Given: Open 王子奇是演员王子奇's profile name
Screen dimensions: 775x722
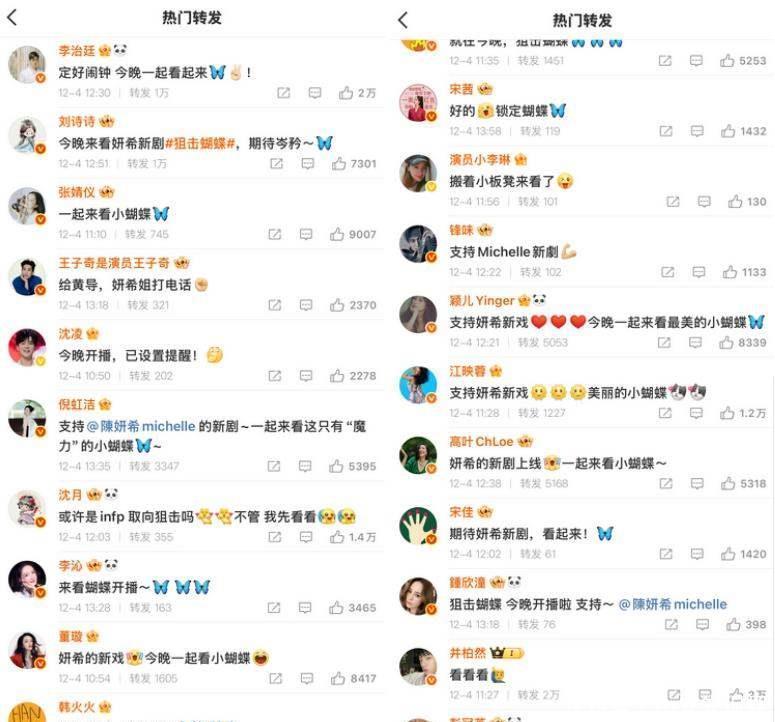Looking at the screenshot, I should 114,263.
